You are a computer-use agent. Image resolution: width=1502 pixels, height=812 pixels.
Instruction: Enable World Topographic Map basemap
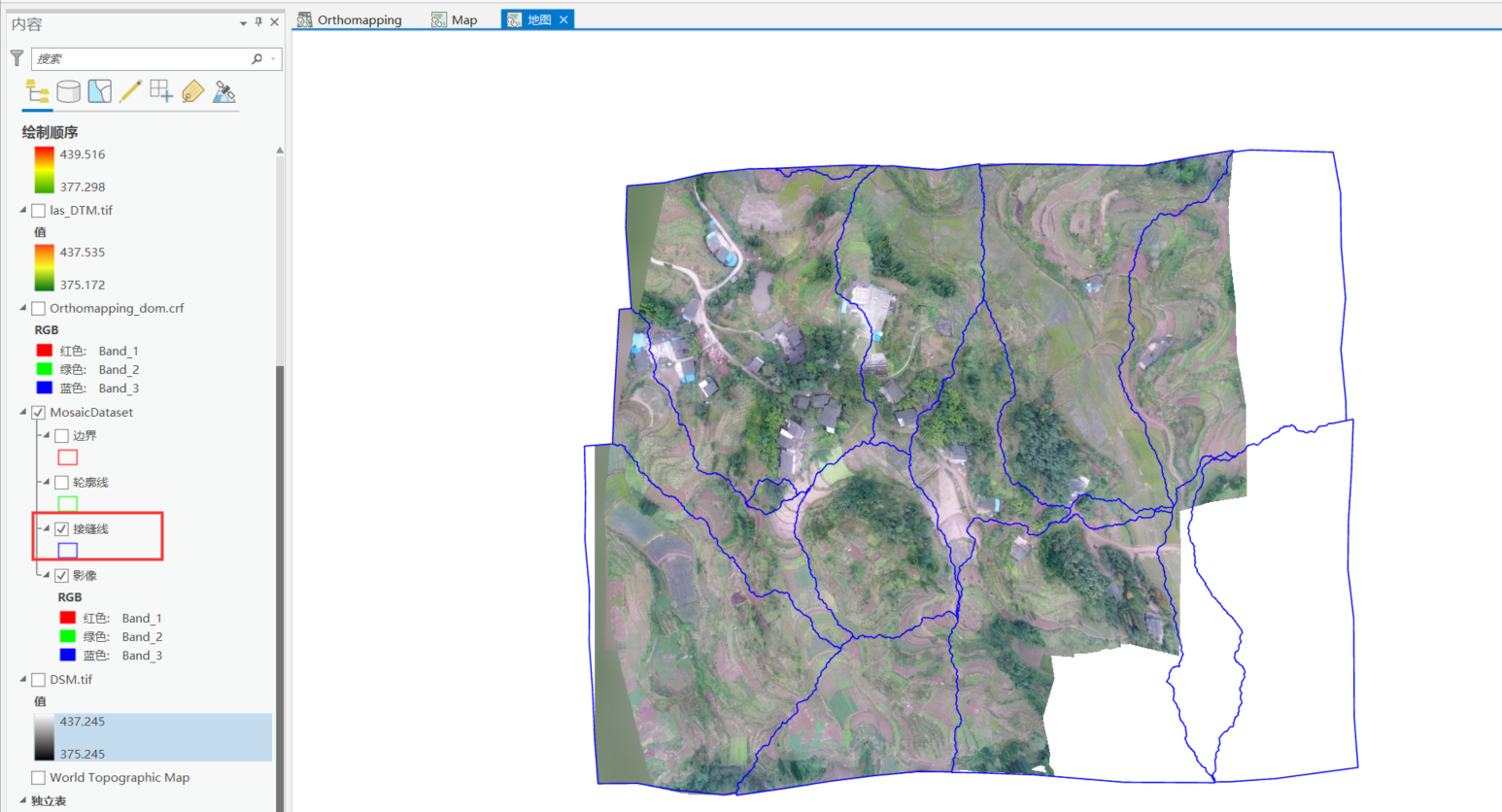(x=39, y=777)
